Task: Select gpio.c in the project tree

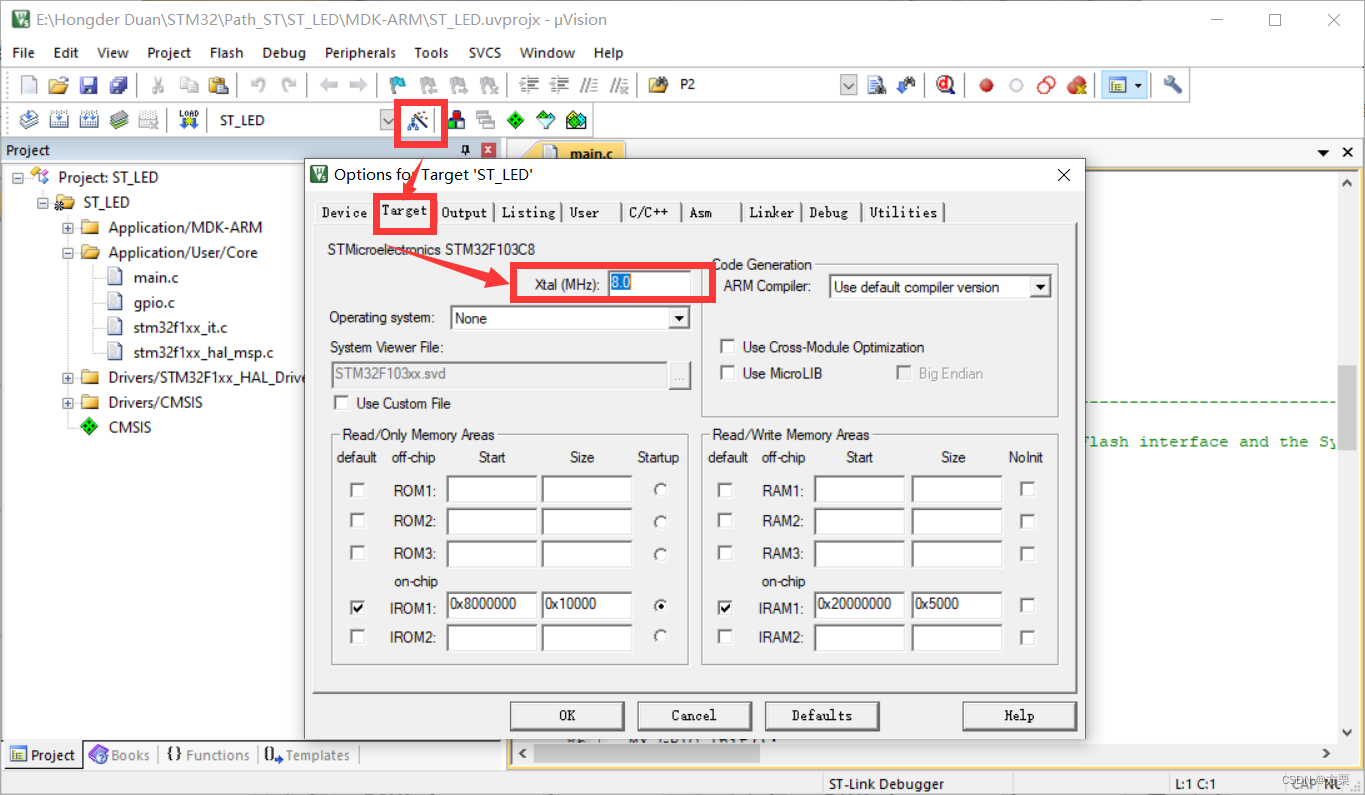Action: [x=155, y=302]
